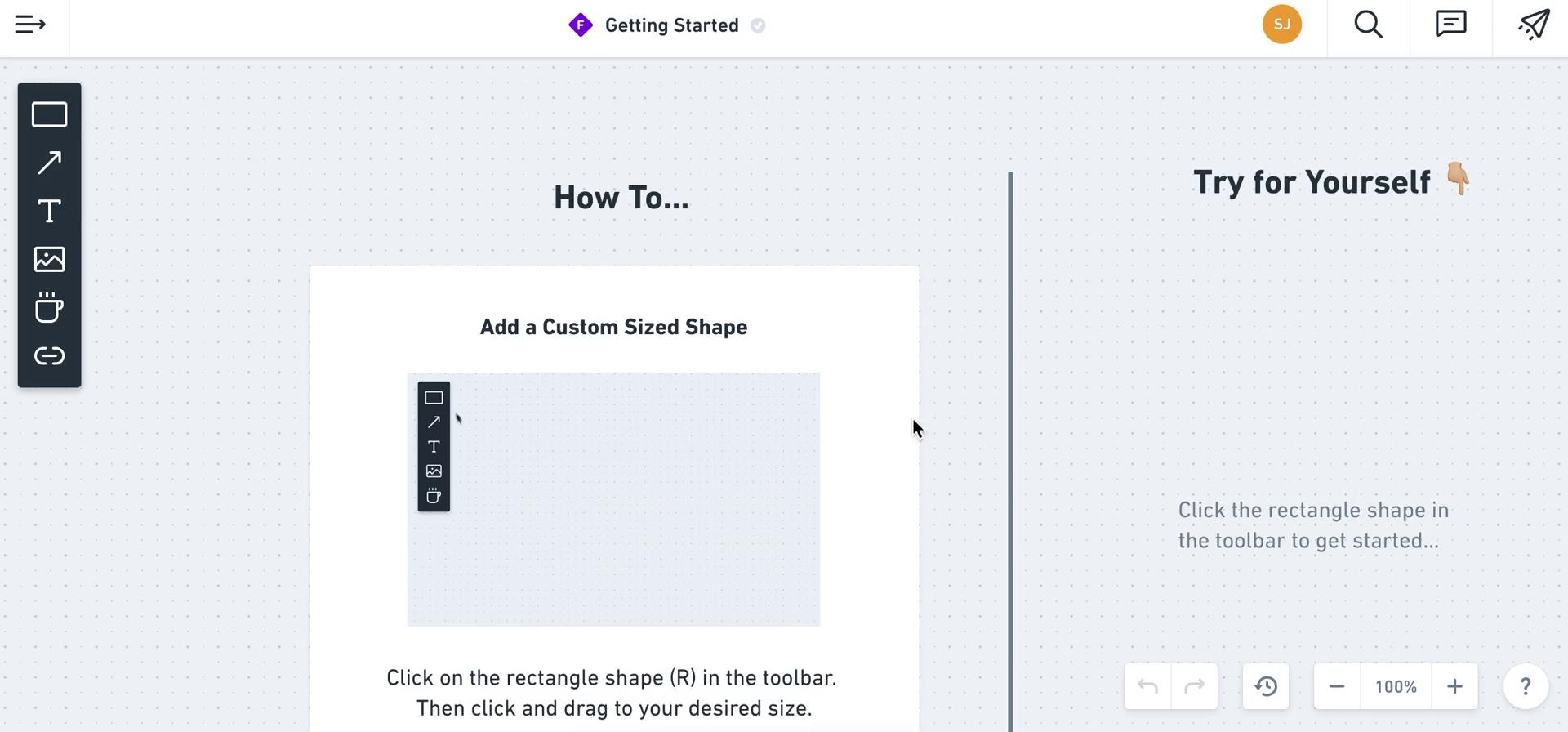Select the Arrow tool
The image size is (1568, 732).
tap(48, 162)
